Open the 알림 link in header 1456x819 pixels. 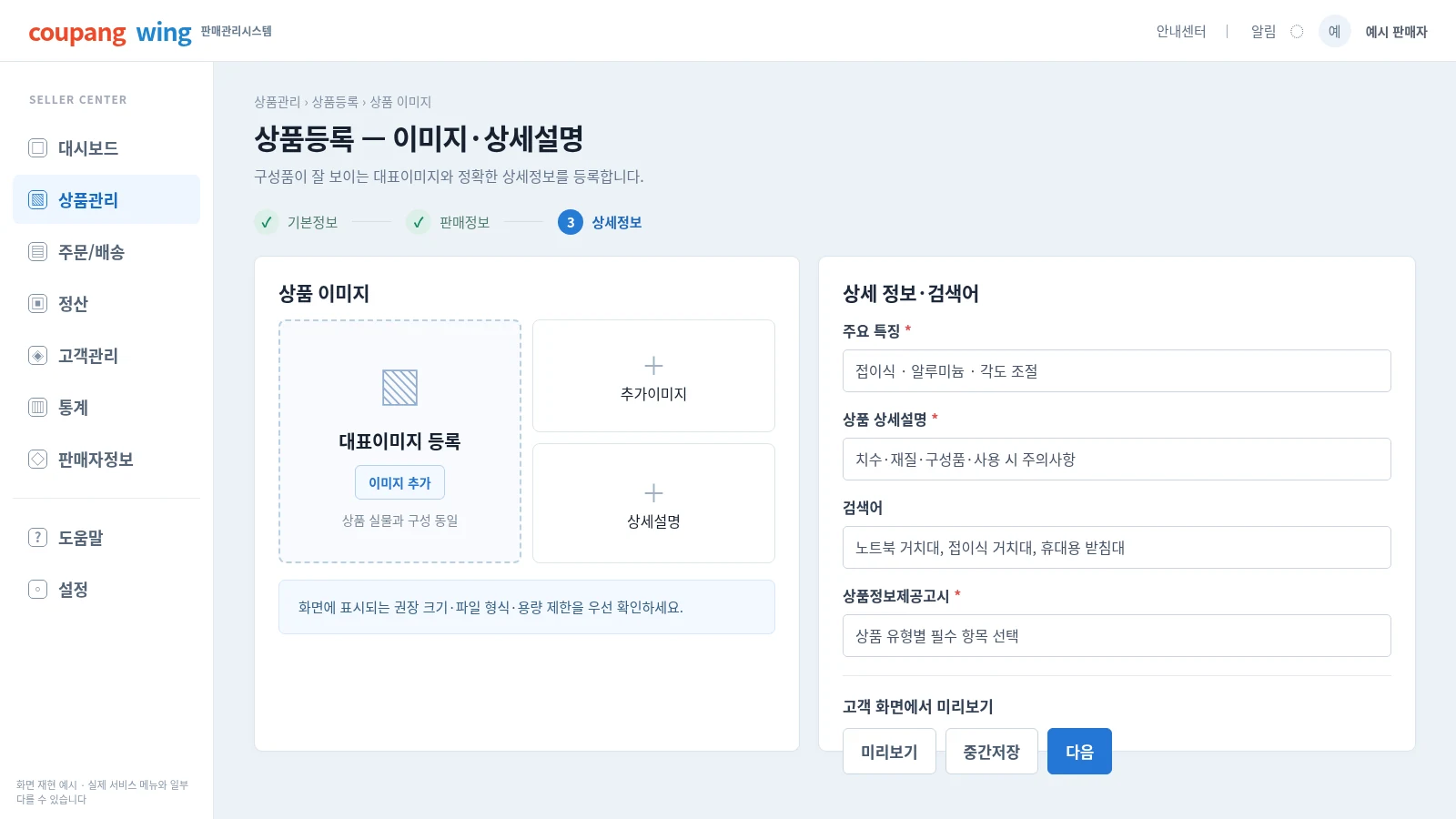1263,32
